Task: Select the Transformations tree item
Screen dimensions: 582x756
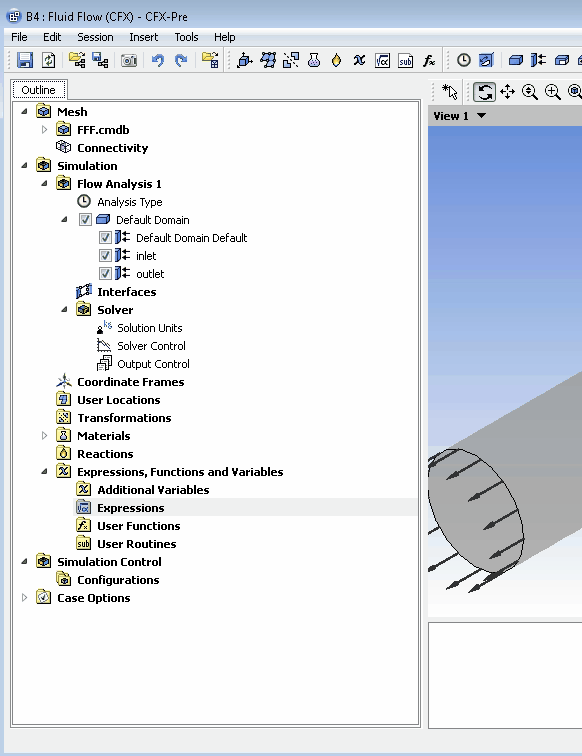Action: pos(124,418)
